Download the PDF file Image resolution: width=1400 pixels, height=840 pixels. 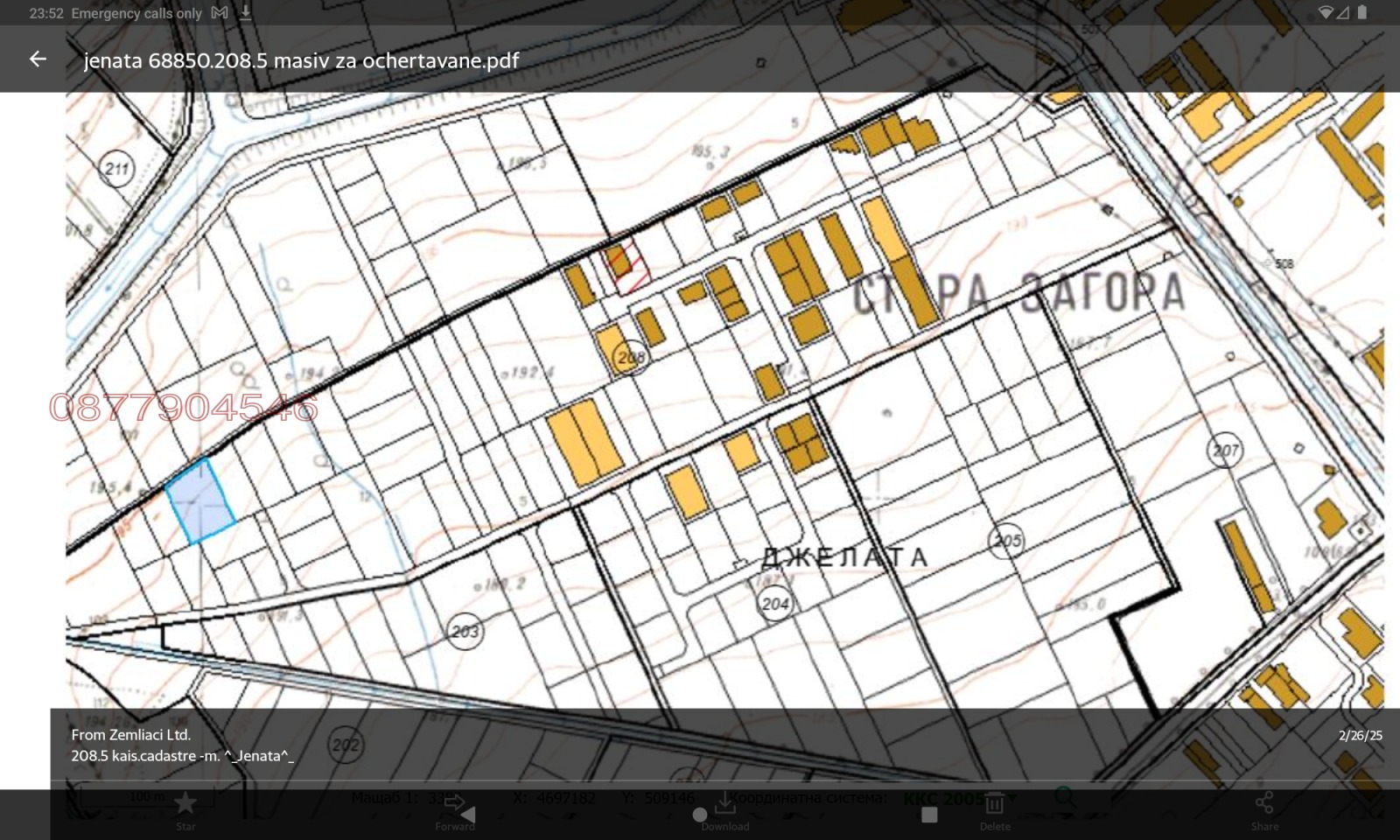pyautogui.click(x=724, y=809)
